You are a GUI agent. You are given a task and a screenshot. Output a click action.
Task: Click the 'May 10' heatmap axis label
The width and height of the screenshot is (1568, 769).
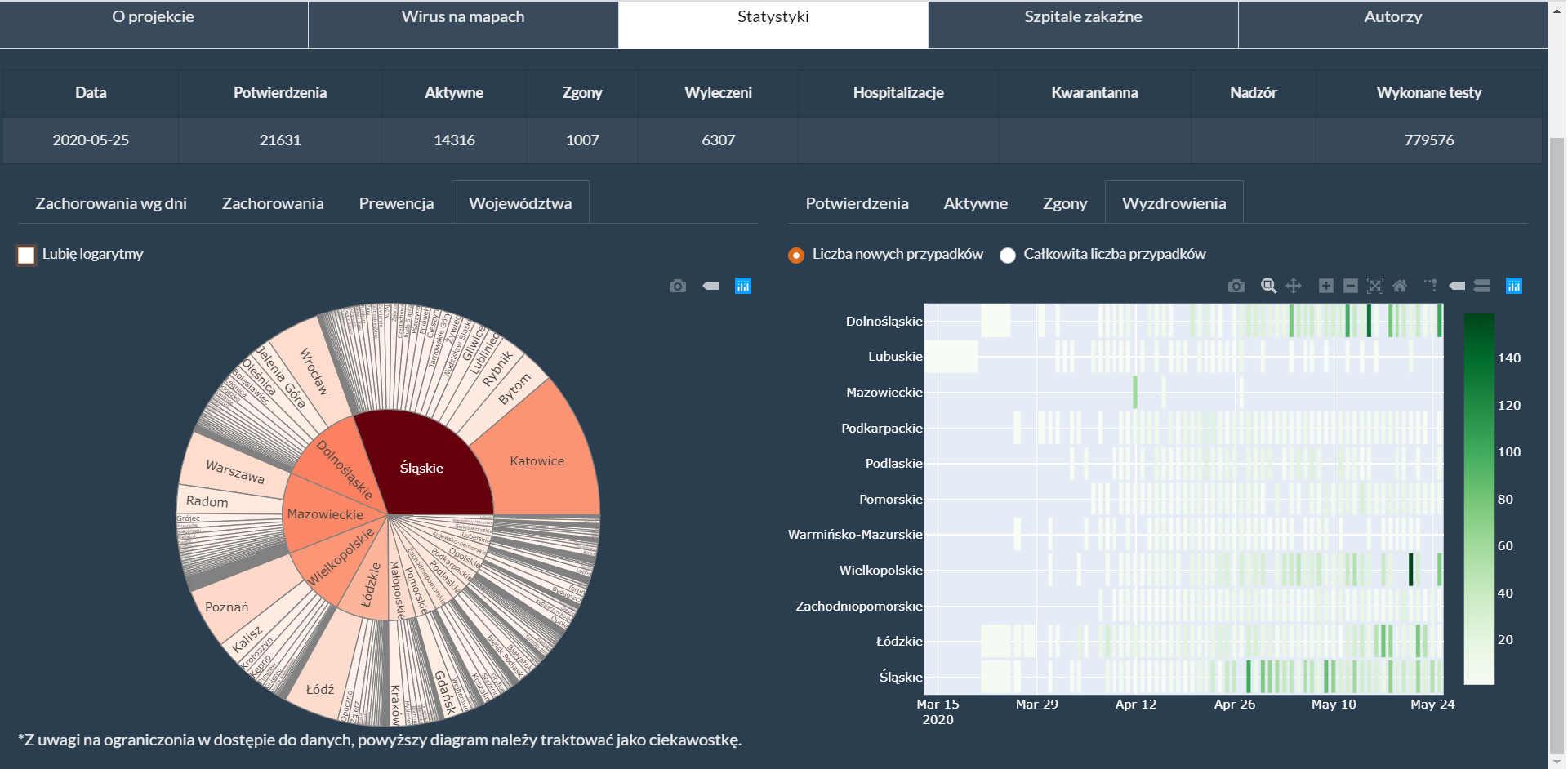[1334, 705]
